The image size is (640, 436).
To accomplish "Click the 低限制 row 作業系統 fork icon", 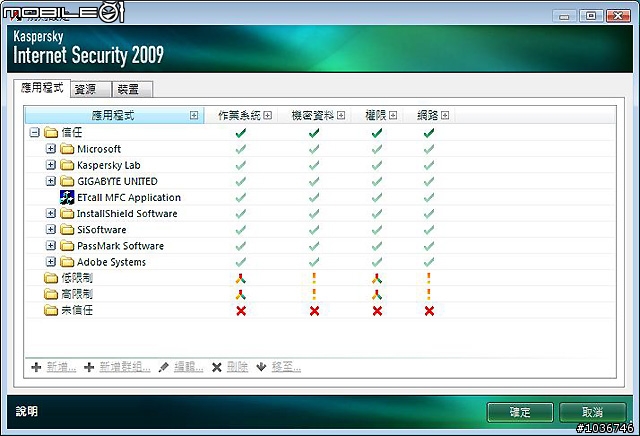I will point(241,278).
